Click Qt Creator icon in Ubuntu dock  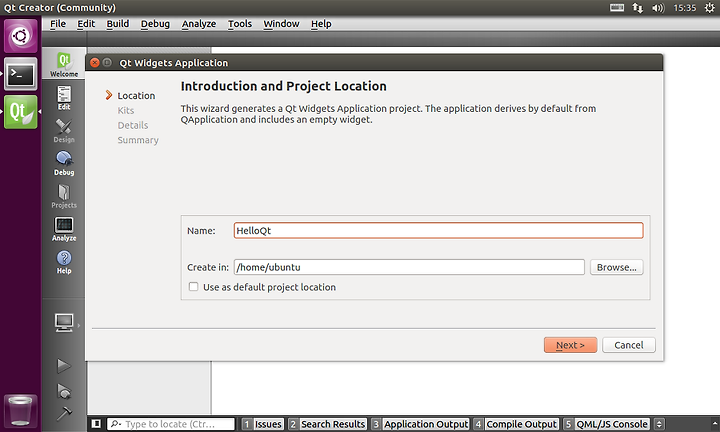[x=21, y=112]
